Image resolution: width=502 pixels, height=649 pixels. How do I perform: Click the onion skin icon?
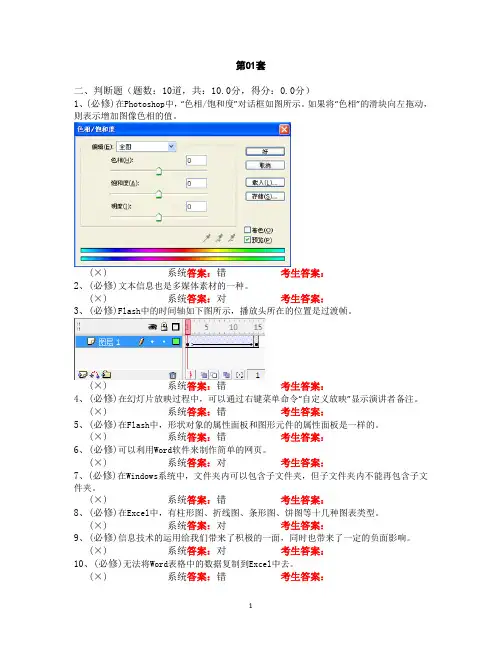(204, 375)
